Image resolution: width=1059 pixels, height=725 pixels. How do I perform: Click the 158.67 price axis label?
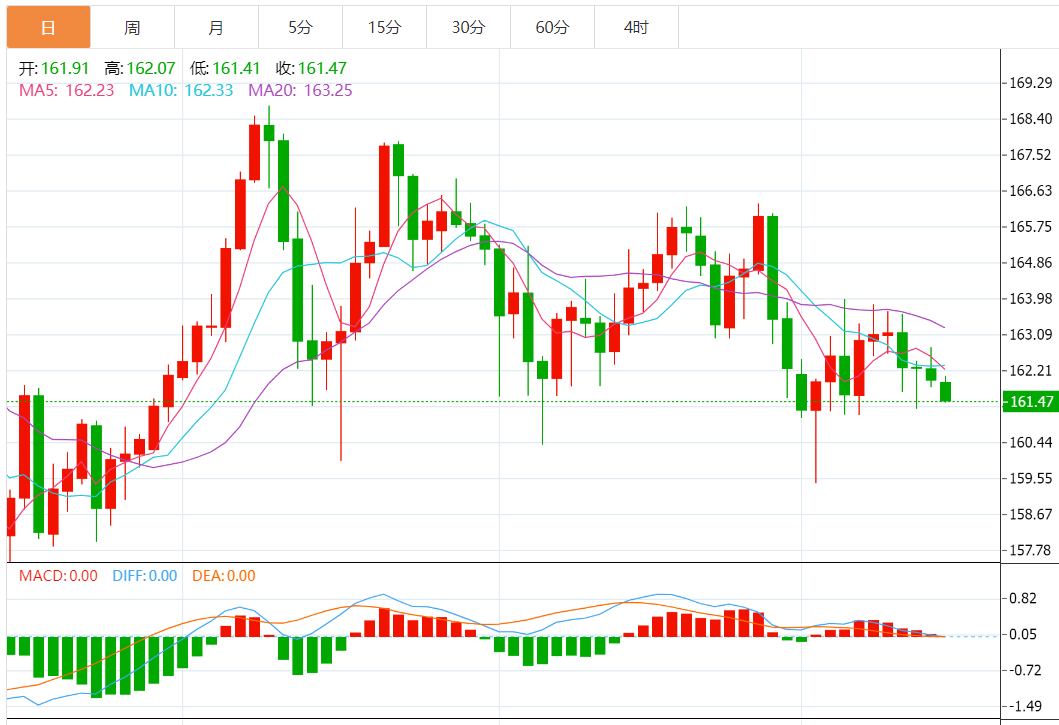pyautogui.click(x=1031, y=514)
